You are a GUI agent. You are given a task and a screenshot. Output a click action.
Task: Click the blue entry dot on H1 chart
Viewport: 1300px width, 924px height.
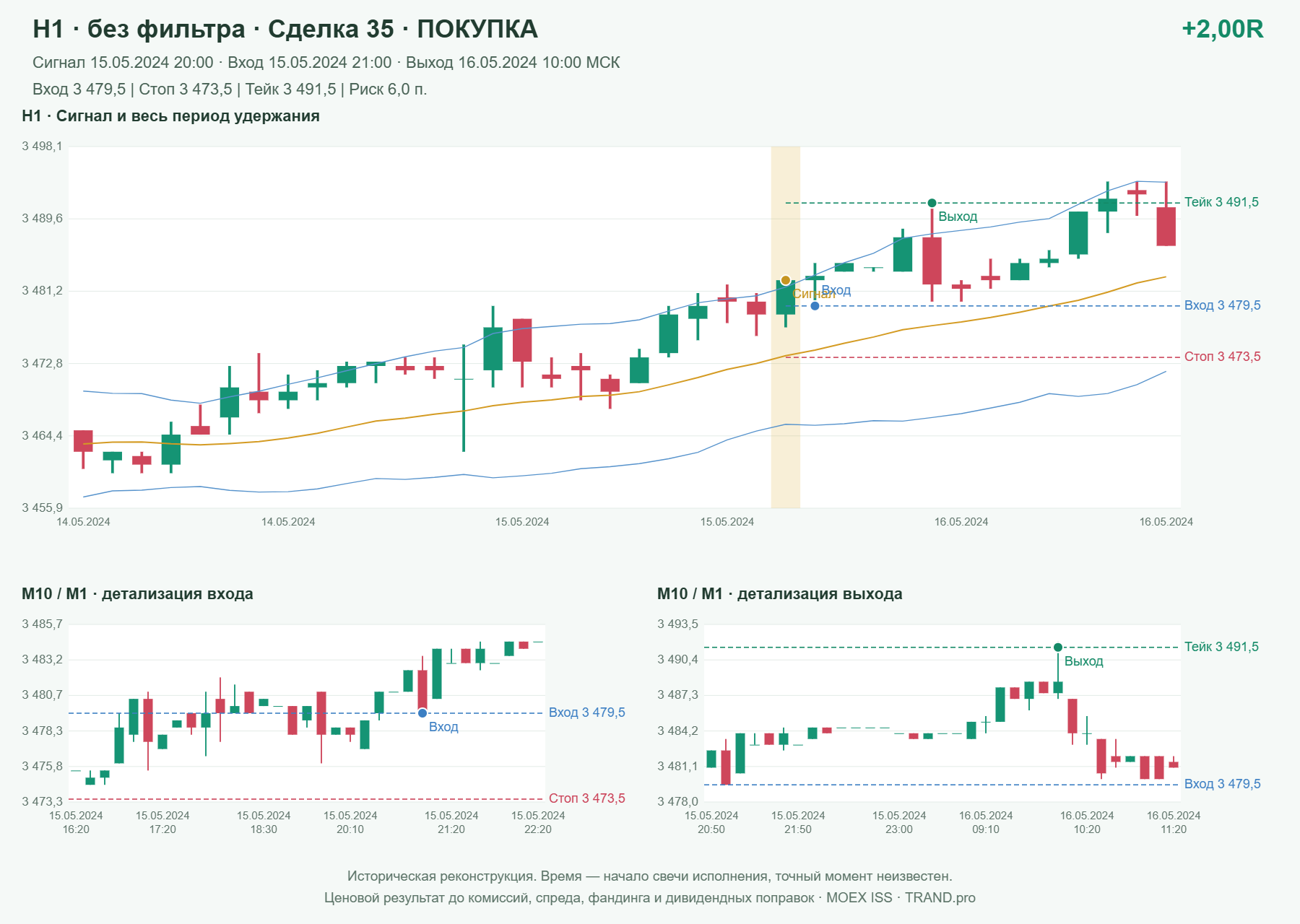(815, 306)
